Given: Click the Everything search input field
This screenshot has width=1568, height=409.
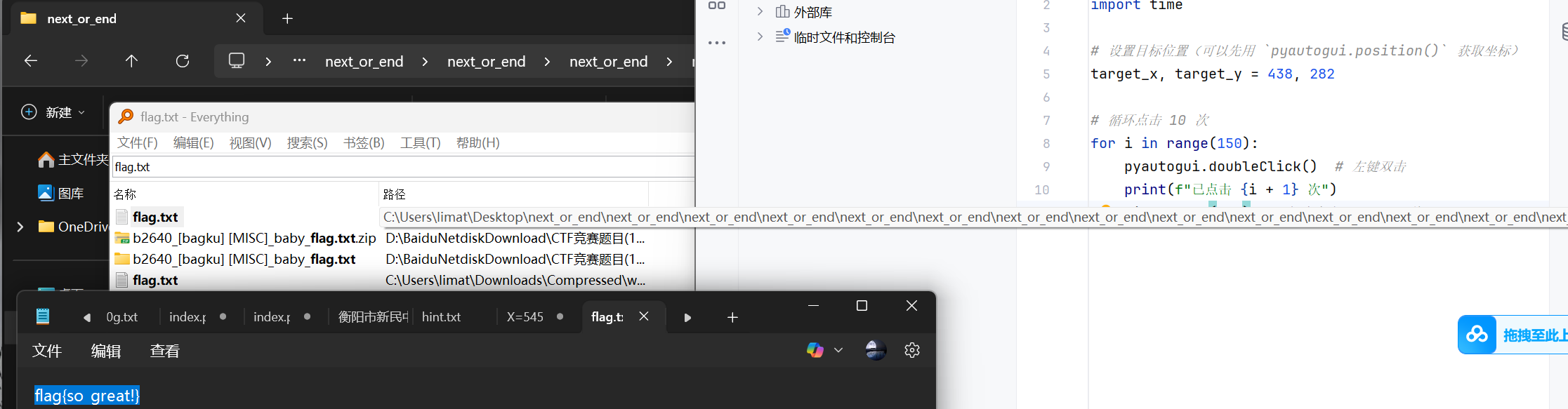Looking at the screenshot, I should (x=400, y=167).
